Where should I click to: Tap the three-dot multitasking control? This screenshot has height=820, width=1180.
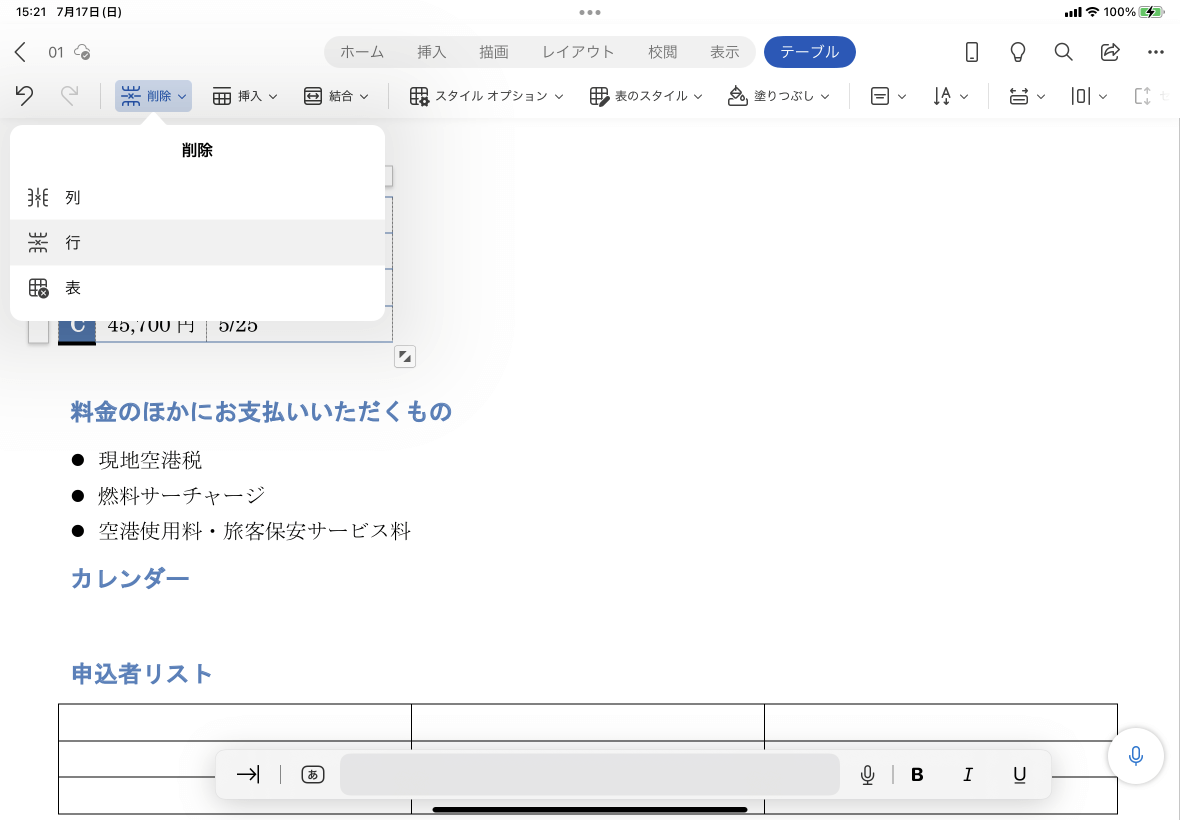tap(590, 12)
